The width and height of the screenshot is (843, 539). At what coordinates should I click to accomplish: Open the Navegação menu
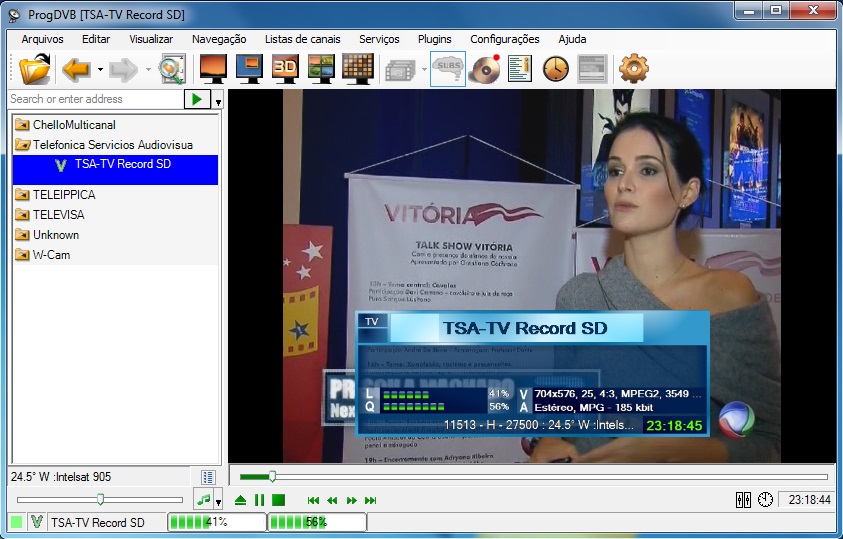219,39
